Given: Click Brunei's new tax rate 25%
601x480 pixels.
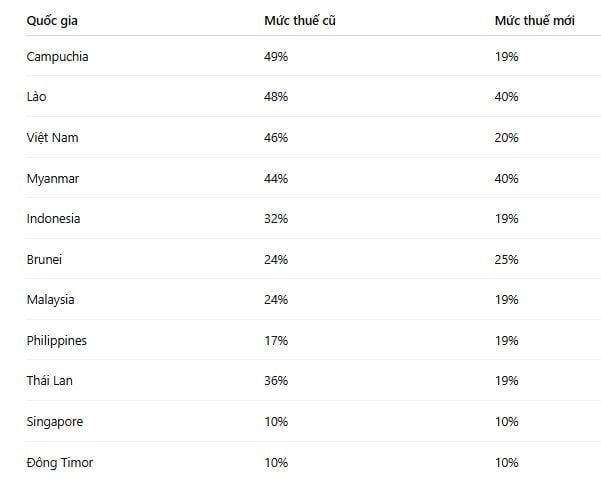Looking at the screenshot, I should 506,260.
